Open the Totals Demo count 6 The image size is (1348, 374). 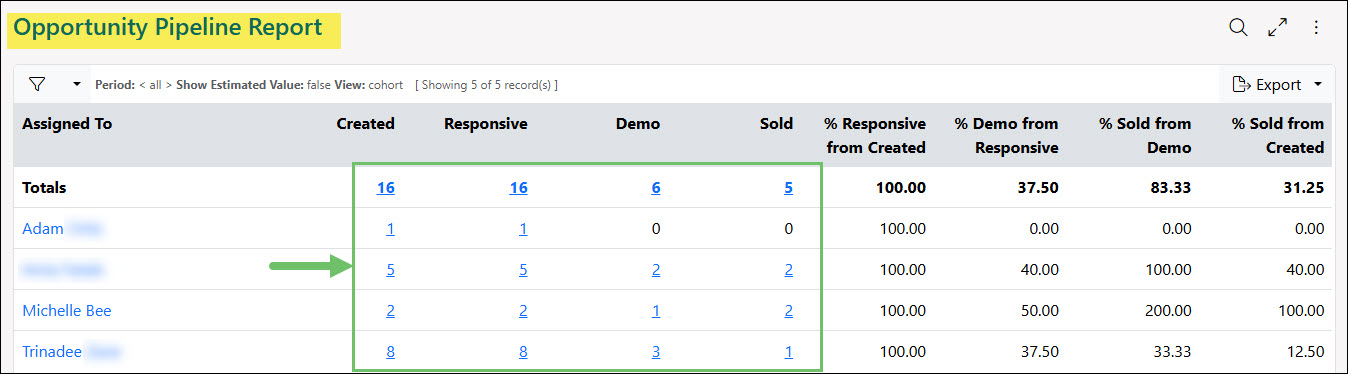click(x=656, y=187)
